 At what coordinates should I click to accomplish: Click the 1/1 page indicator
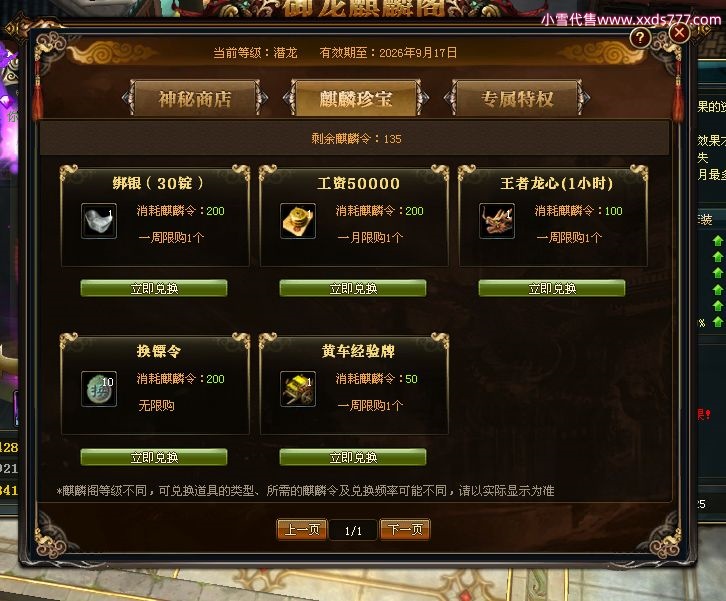tap(353, 531)
